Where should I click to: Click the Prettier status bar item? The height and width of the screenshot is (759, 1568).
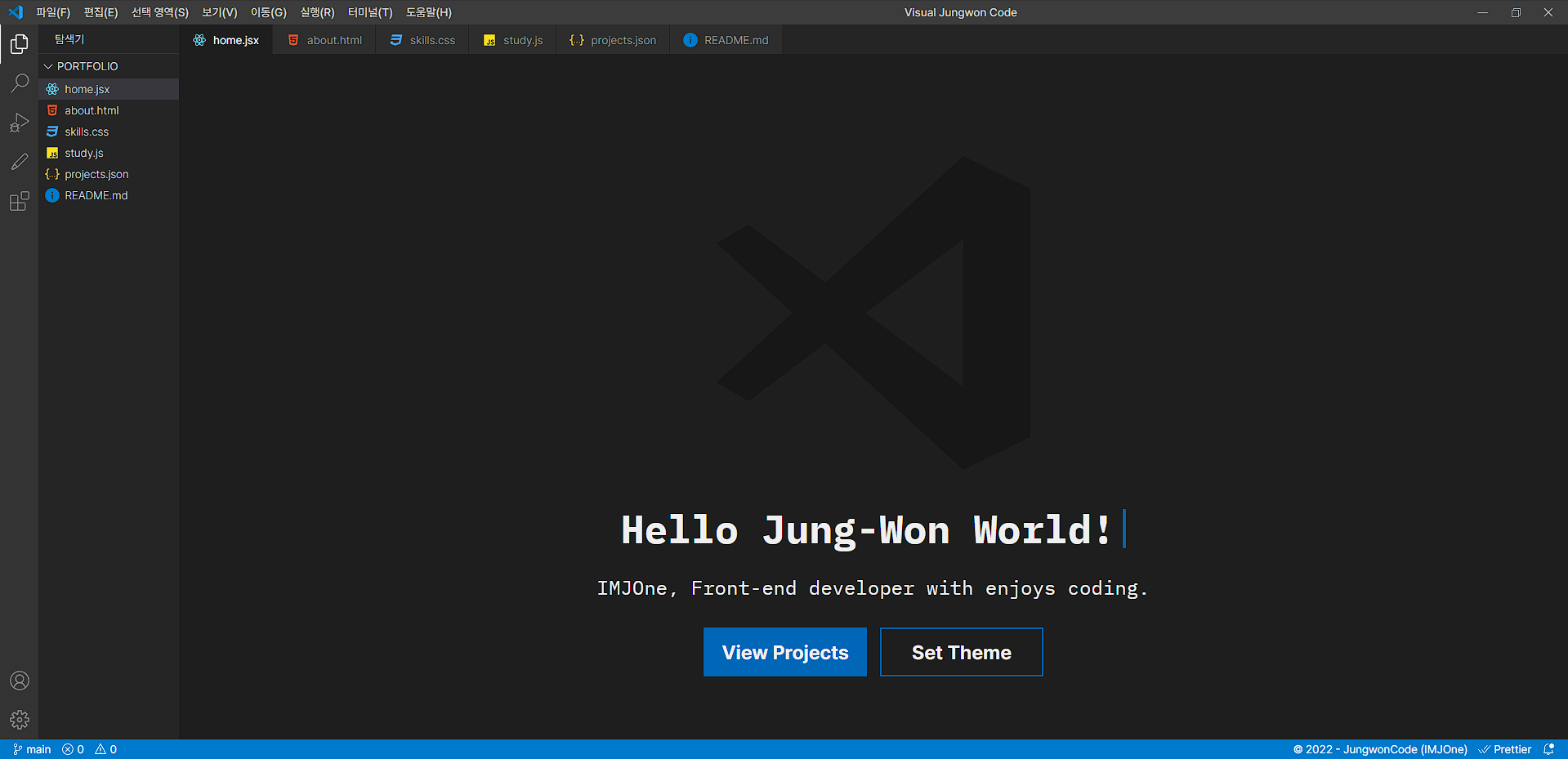[x=1506, y=749]
